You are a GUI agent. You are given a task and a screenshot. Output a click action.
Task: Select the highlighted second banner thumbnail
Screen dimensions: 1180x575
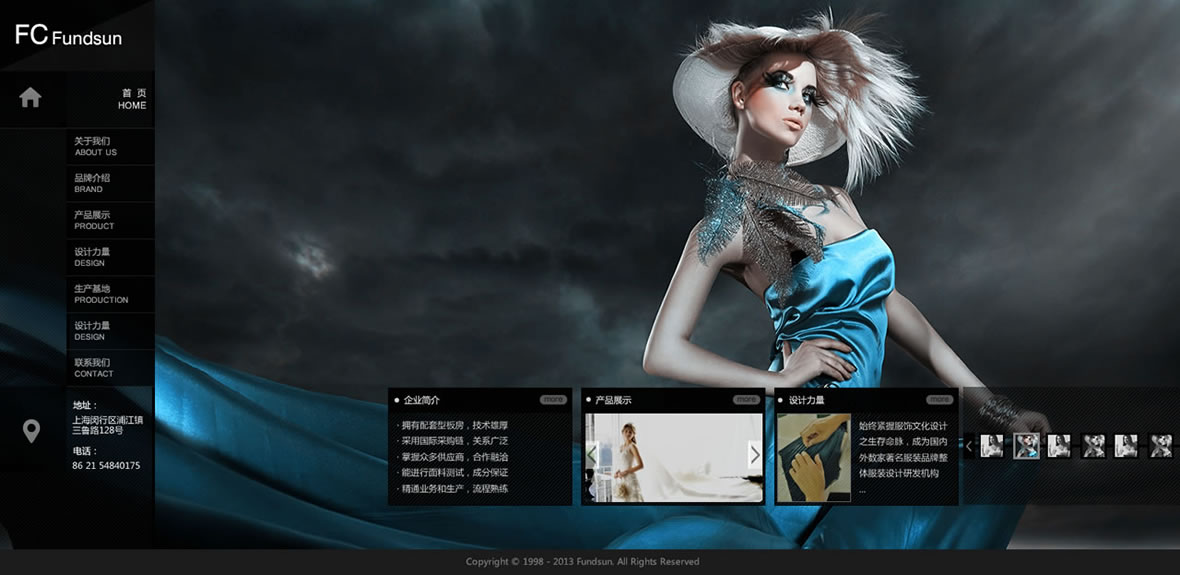click(x=1026, y=446)
